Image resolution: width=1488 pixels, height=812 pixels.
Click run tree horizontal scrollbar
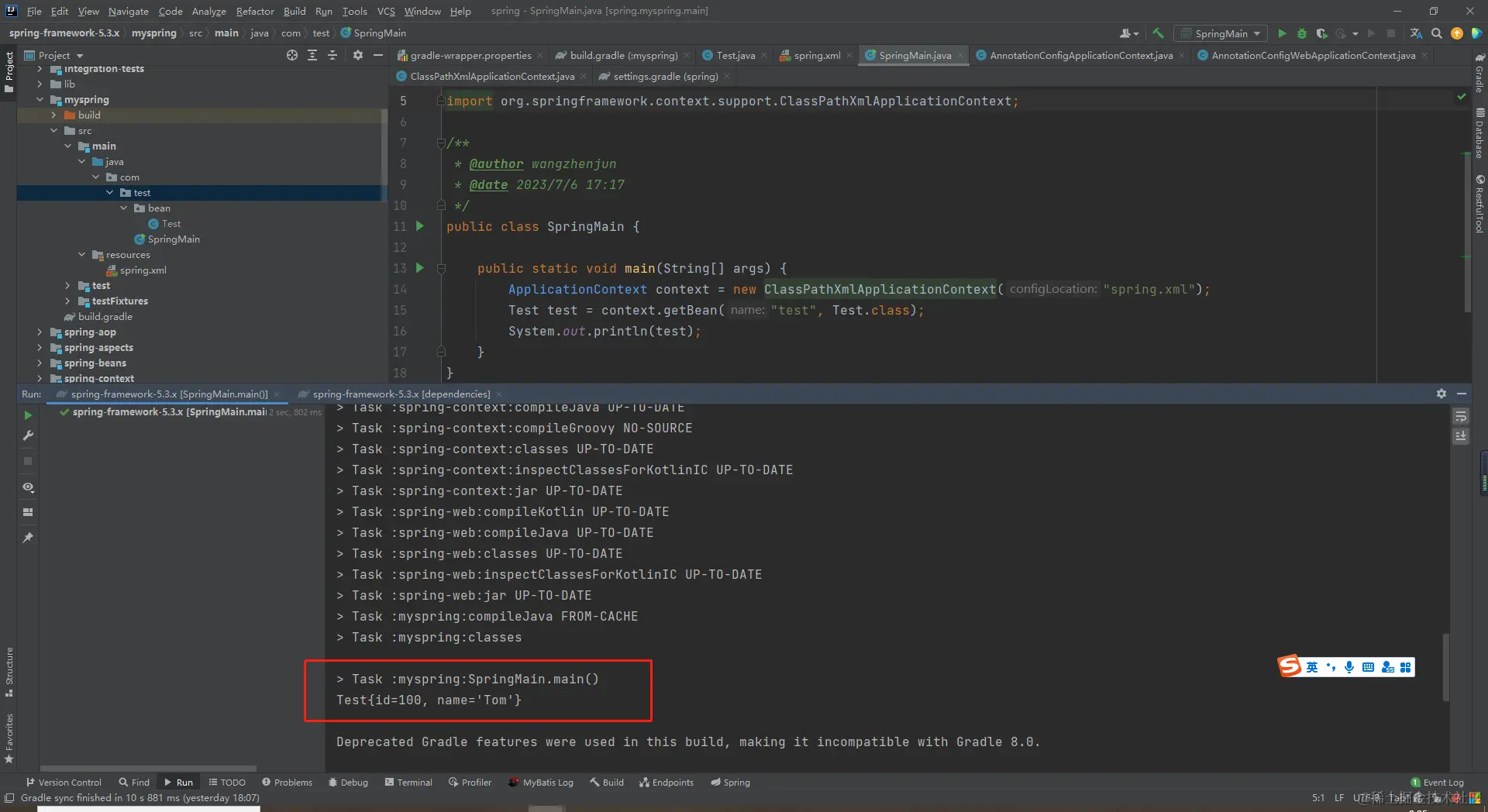pyautogui.click(x=147, y=769)
